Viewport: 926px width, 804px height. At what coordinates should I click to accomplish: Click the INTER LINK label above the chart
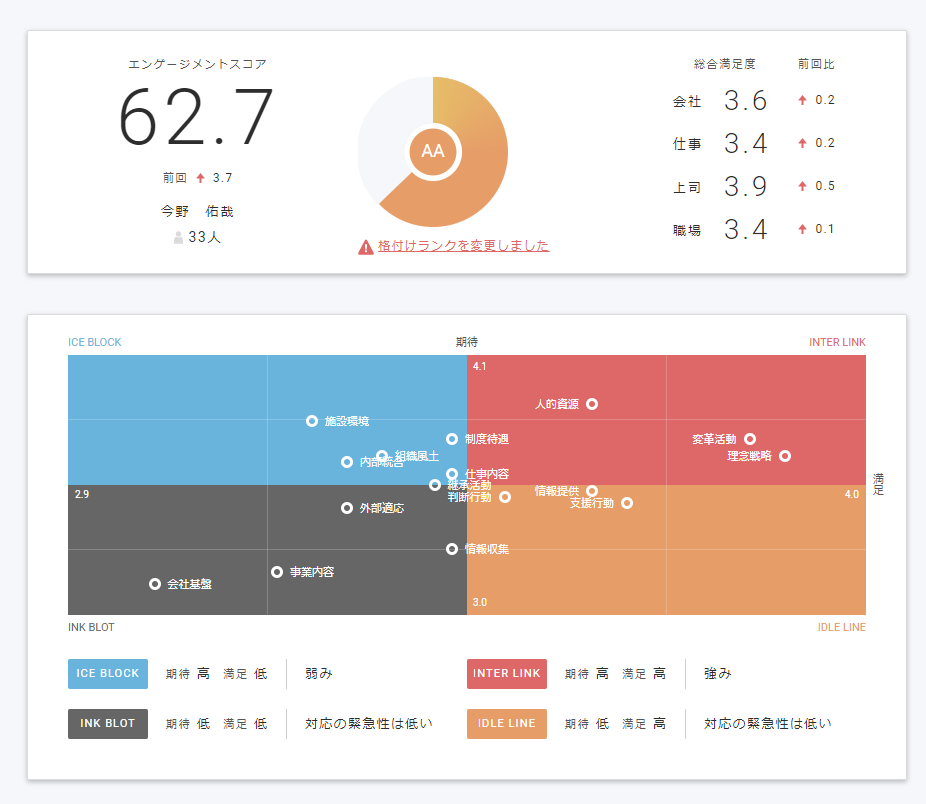(837, 342)
